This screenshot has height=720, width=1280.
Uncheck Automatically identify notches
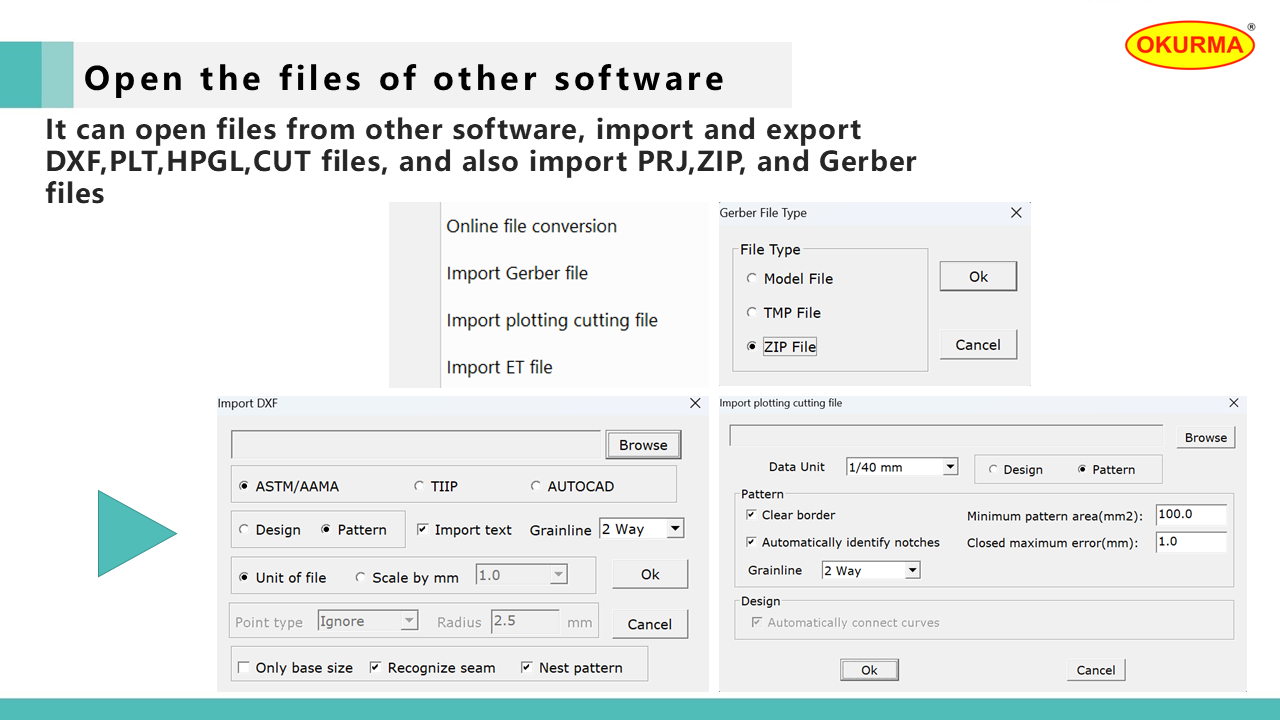pyautogui.click(x=751, y=543)
